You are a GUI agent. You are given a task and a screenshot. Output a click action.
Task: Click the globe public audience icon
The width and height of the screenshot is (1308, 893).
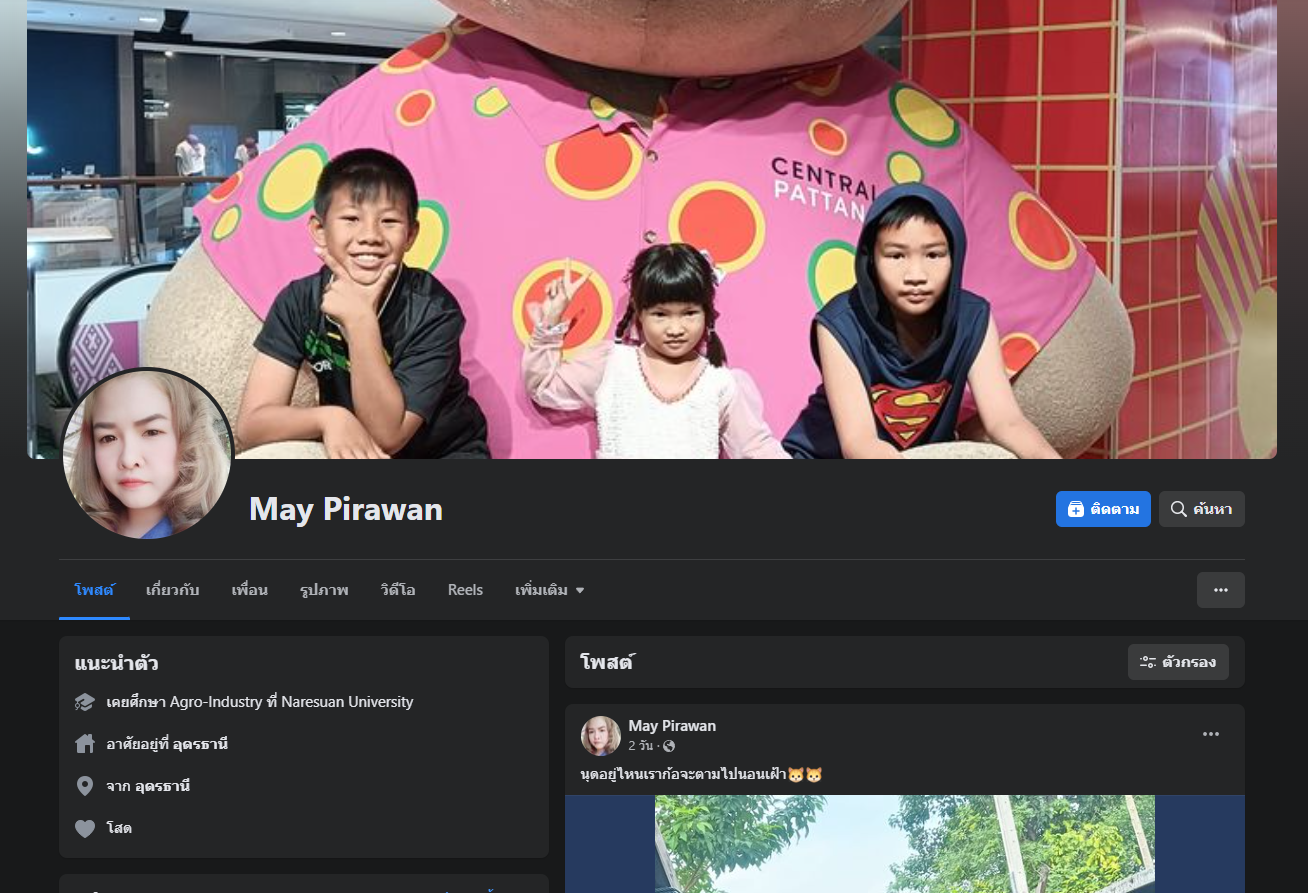(669, 746)
